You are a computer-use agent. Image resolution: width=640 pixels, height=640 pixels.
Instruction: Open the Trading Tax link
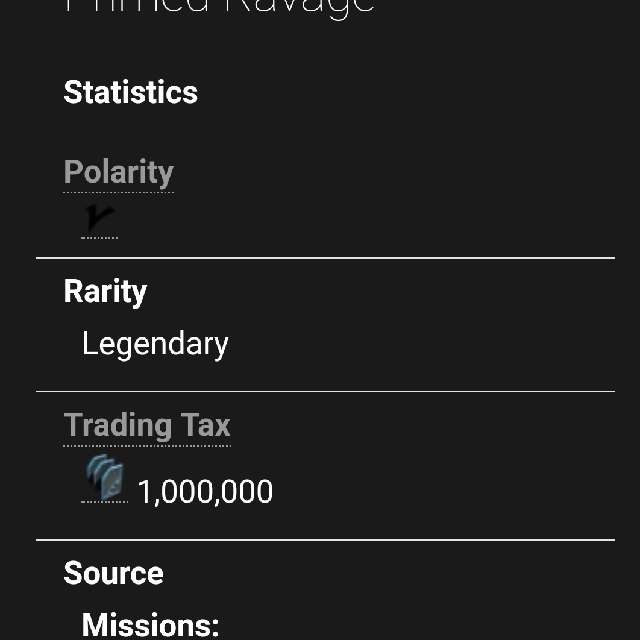[147, 425]
